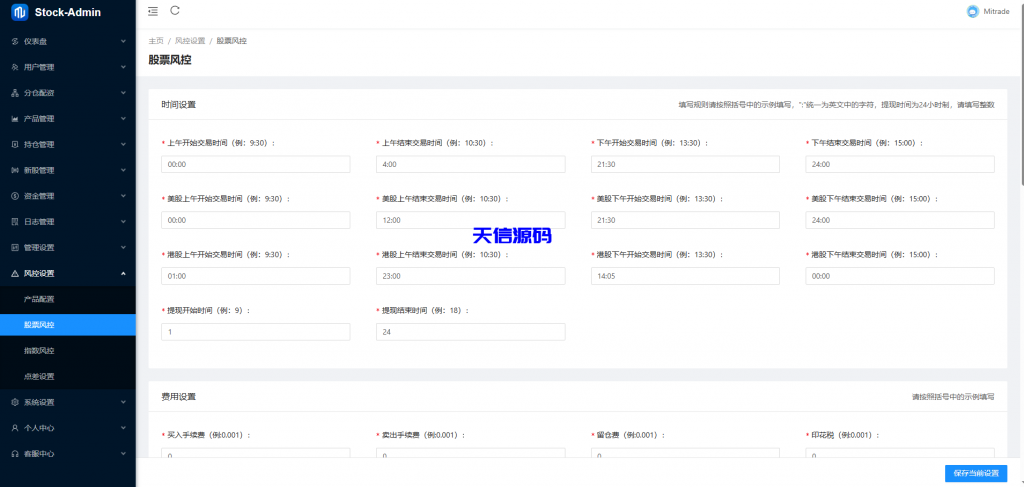Click the 风控设置 breadcrumb link
Screen dimensions: 1024x487
tap(190, 40)
